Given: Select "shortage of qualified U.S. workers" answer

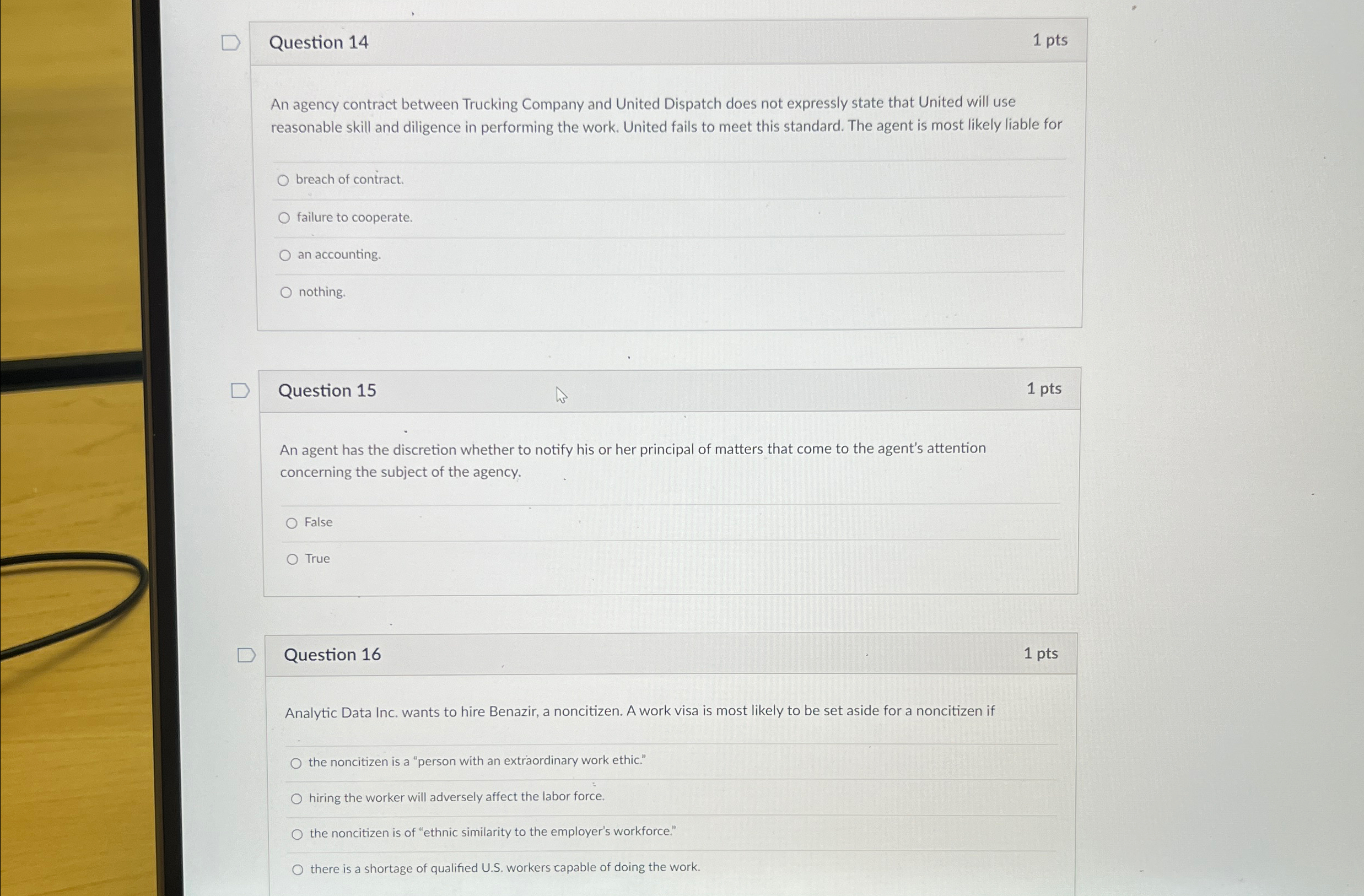Looking at the screenshot, I should pyautogui.click(x=298, y=868).
